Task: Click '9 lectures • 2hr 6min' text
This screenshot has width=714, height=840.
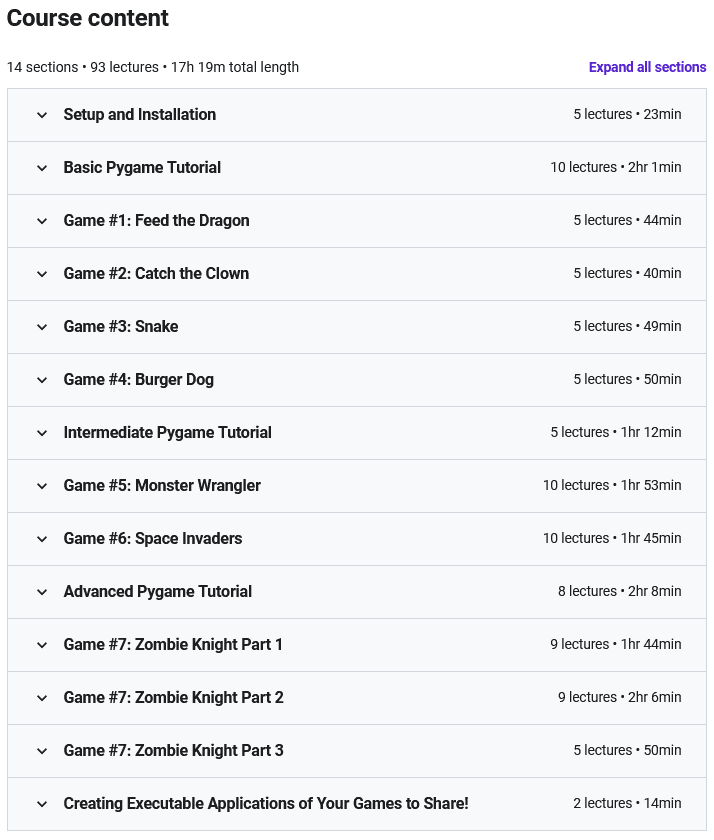Action: pyautogui.click(x=620, y=698)
